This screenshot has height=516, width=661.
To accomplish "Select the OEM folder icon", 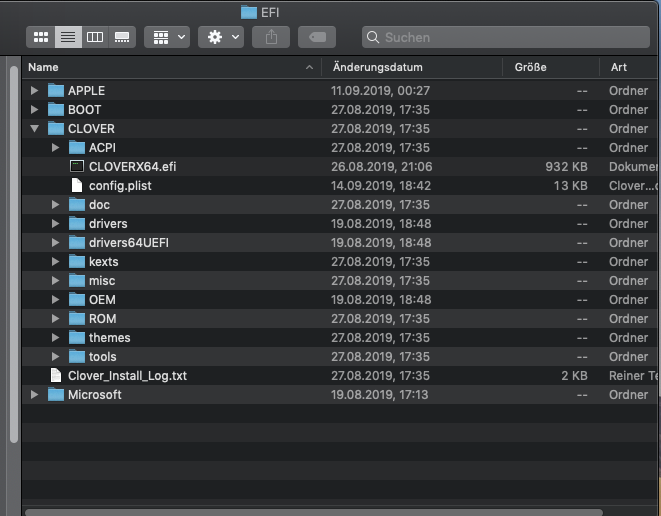I will click(x=77, y=299).
